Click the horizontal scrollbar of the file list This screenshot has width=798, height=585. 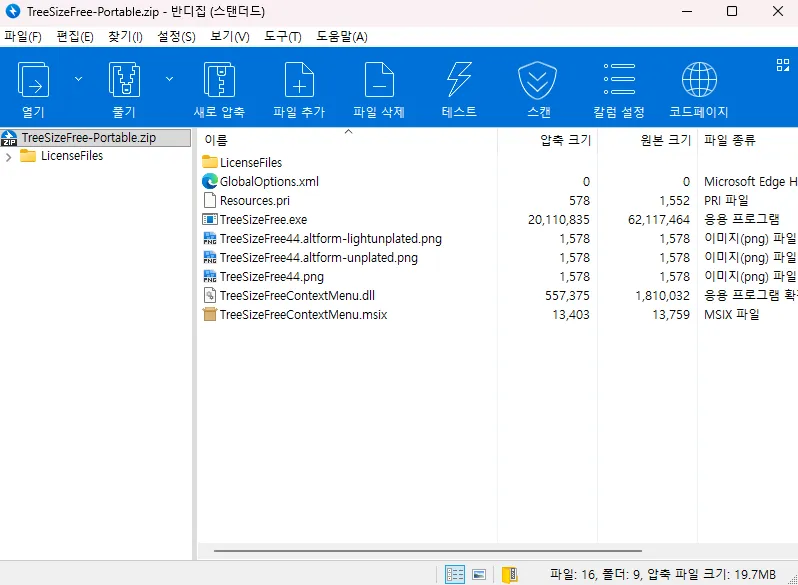[x=428, y=550]
